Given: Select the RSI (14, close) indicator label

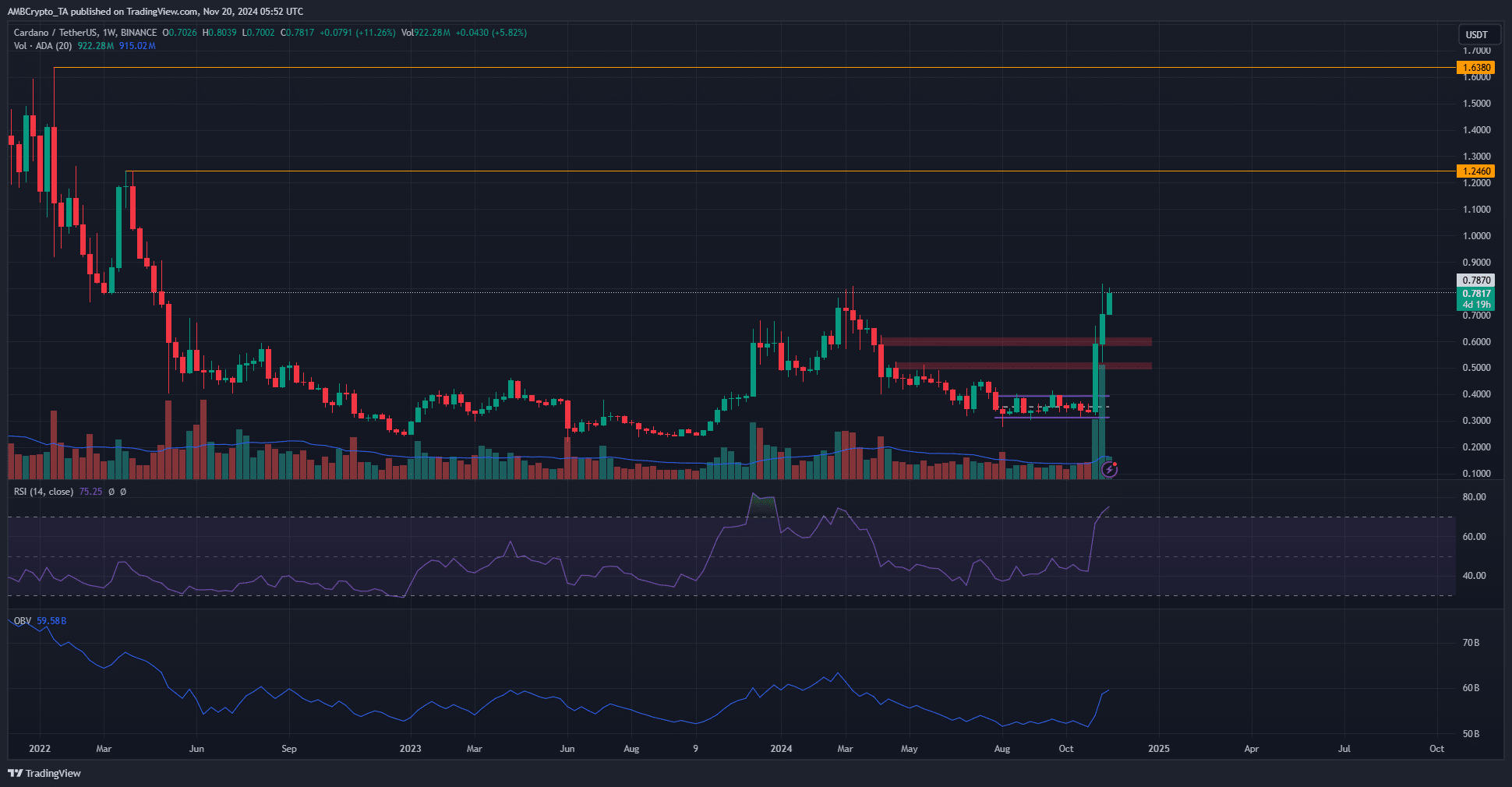Looking at the screenshot, I should (44, 492).
